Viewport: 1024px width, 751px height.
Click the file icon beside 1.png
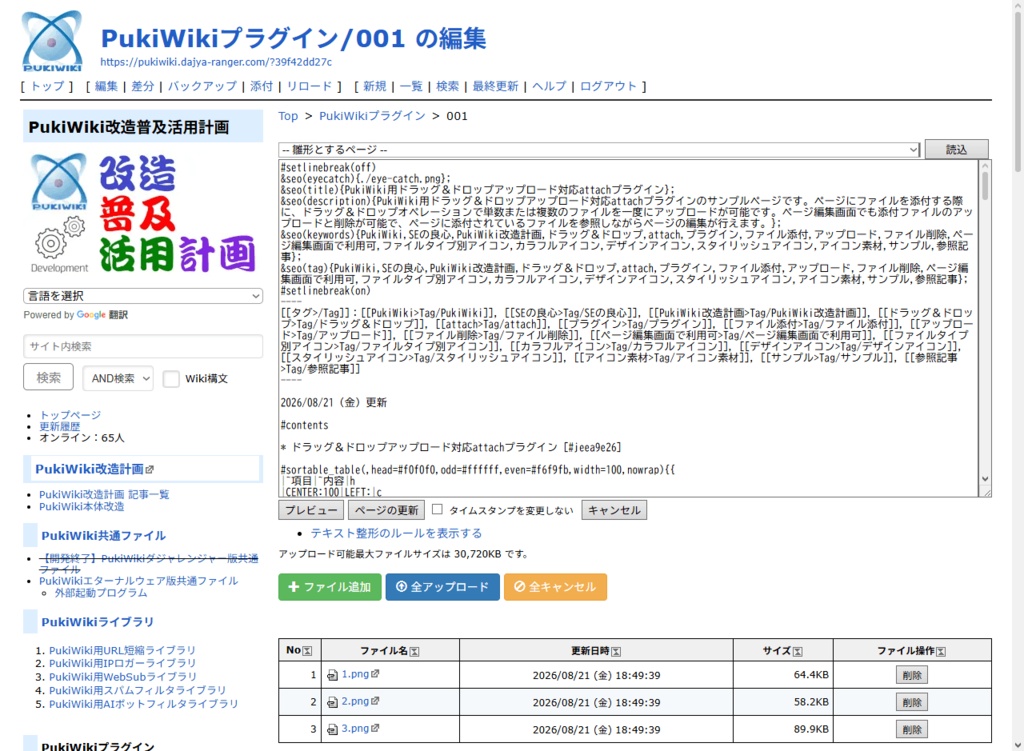click(332, 675)
